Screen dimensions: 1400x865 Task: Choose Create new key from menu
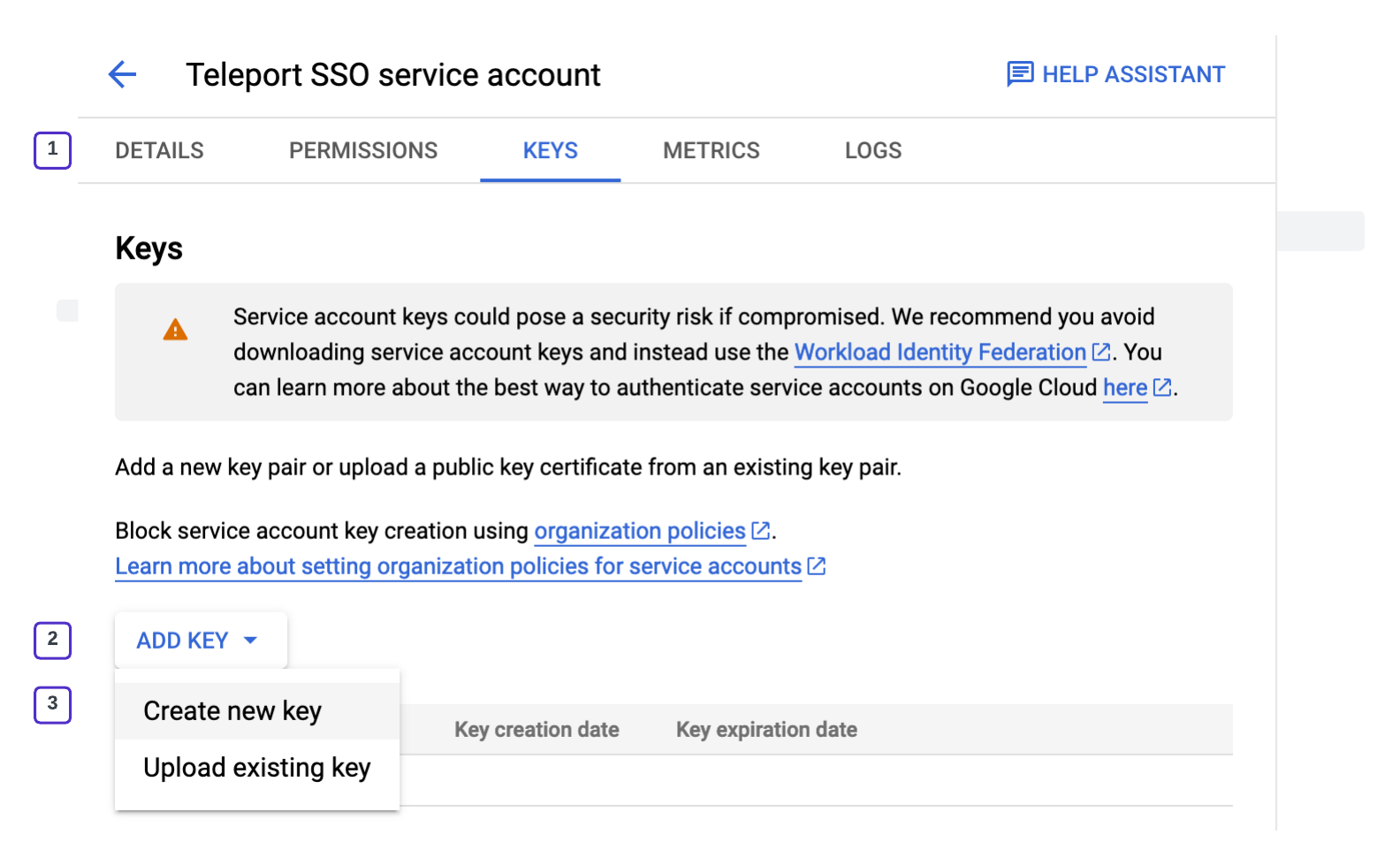click(232, 711)
